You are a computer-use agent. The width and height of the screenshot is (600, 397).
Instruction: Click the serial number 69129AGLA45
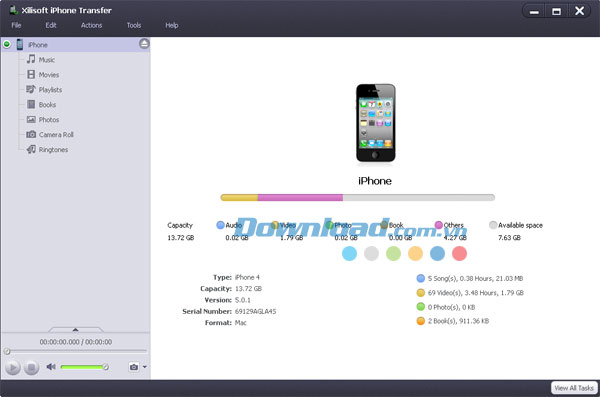tap(255, 311)
